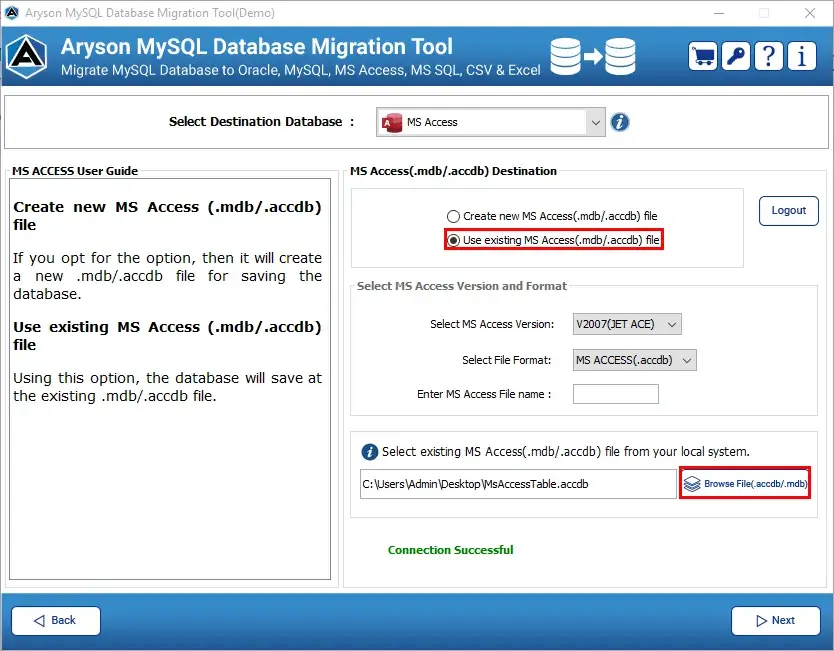The image size is (834, 651).
Task: Click the Logout button
Action: click(788, 211)
